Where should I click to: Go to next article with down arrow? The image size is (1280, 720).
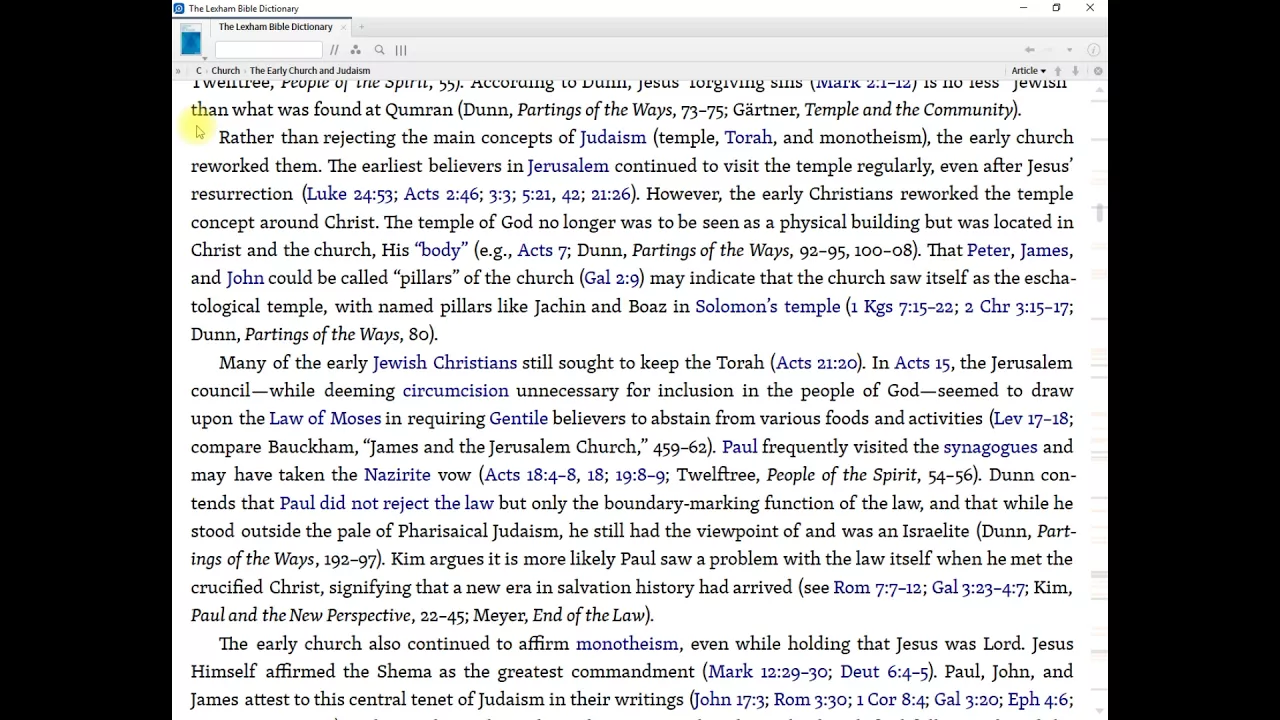(x=1075, y=71)
